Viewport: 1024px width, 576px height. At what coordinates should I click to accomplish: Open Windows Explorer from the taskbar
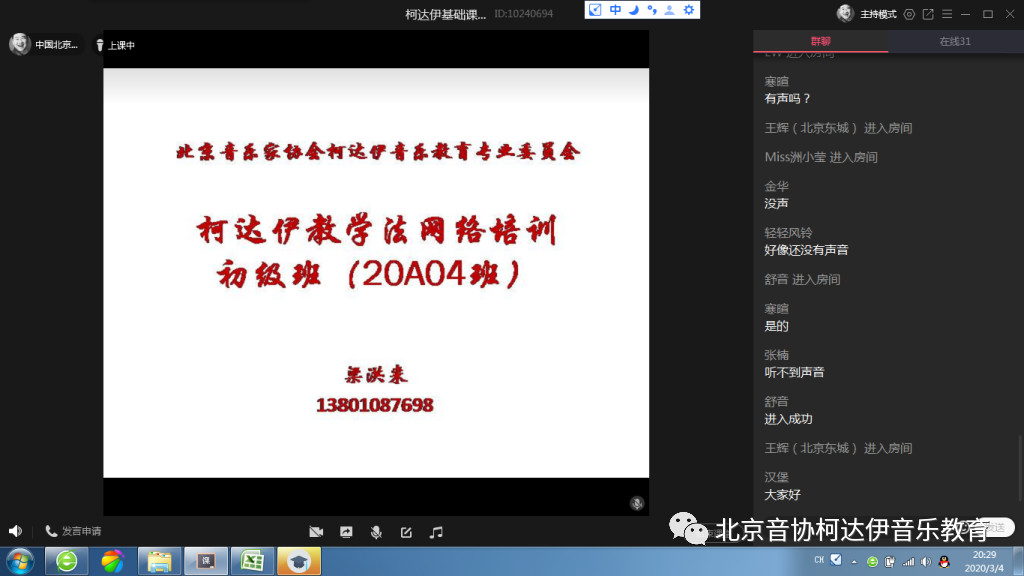pos(159,562)
